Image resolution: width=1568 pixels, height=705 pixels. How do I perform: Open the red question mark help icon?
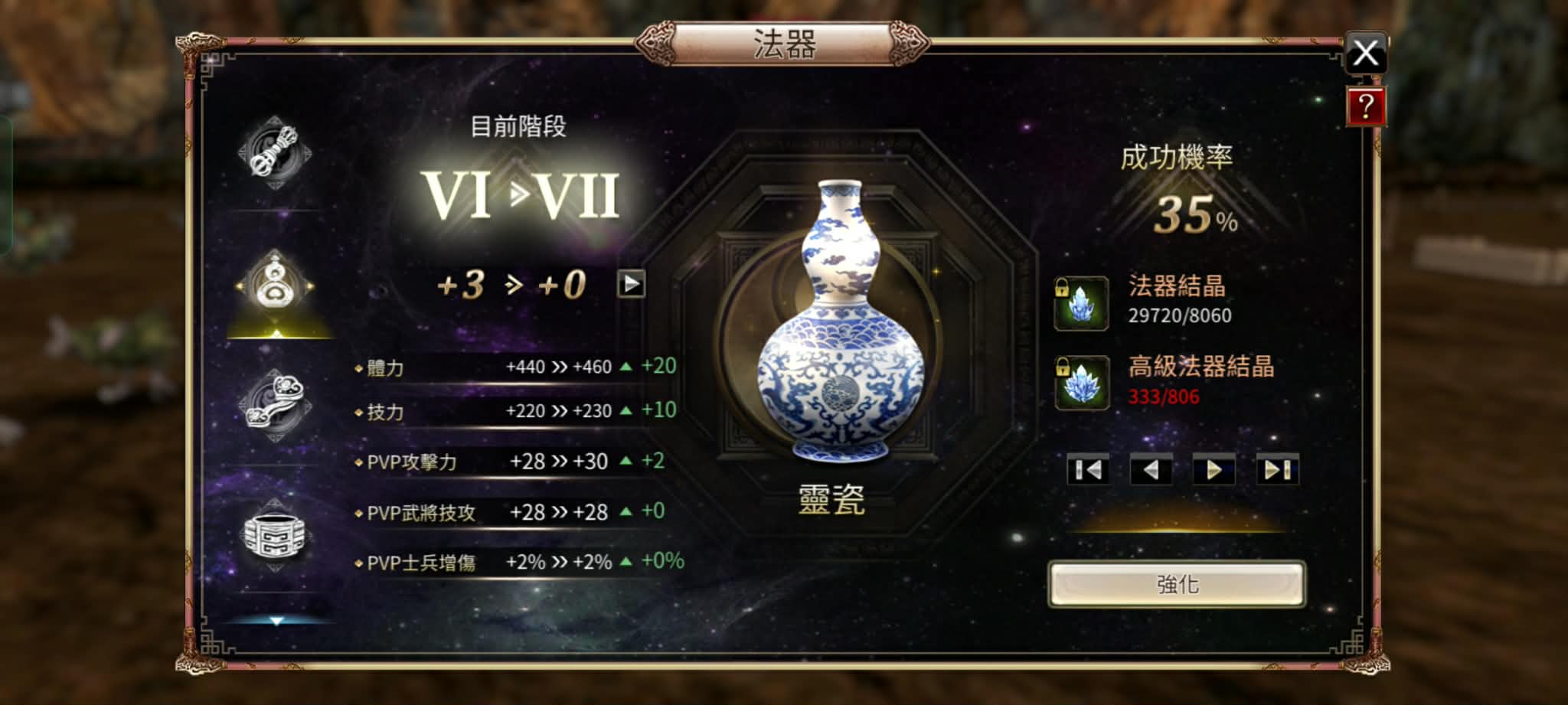pos(1365,106)
